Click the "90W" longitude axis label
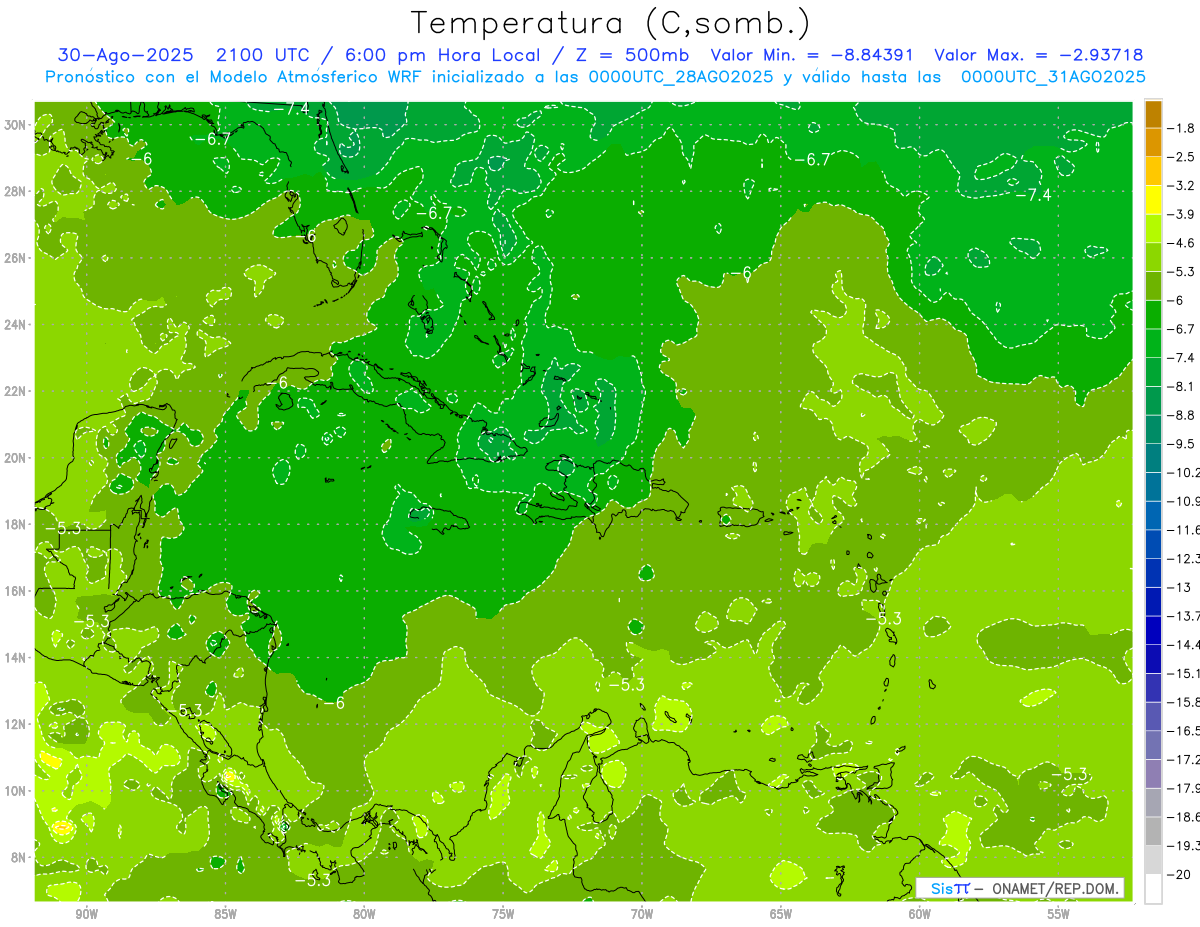The width and height of the screenshot is (1200, 927). pos(87,915)
